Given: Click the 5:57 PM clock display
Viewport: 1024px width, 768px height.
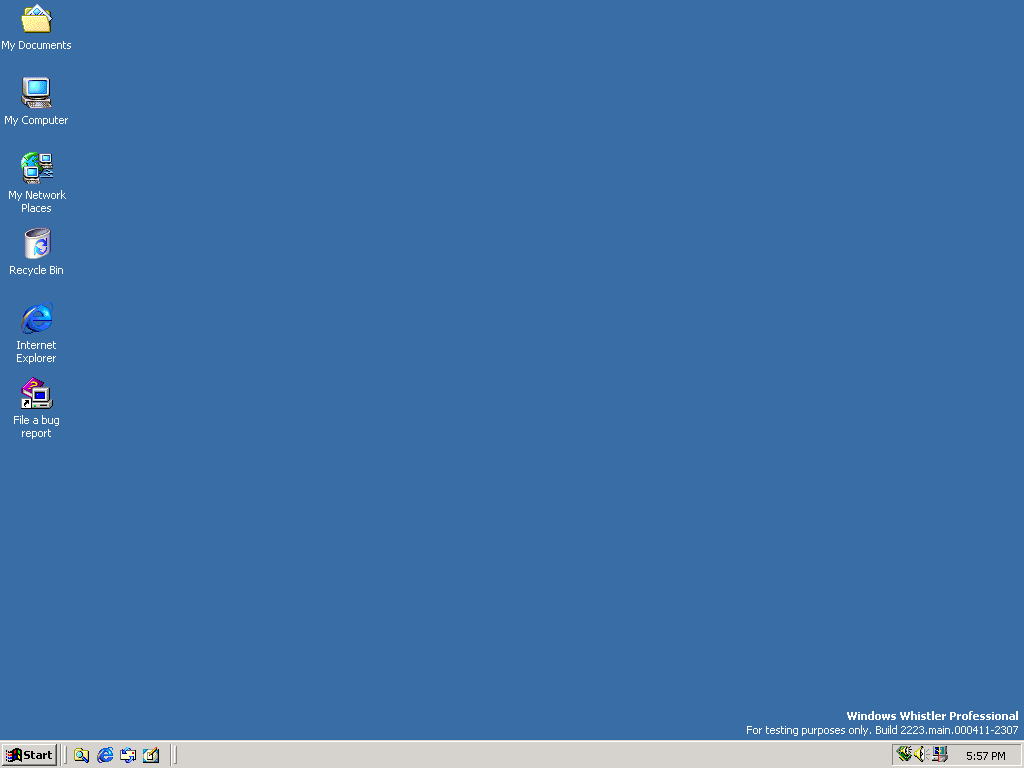Looking at the screenshot, I should [986, 755].
